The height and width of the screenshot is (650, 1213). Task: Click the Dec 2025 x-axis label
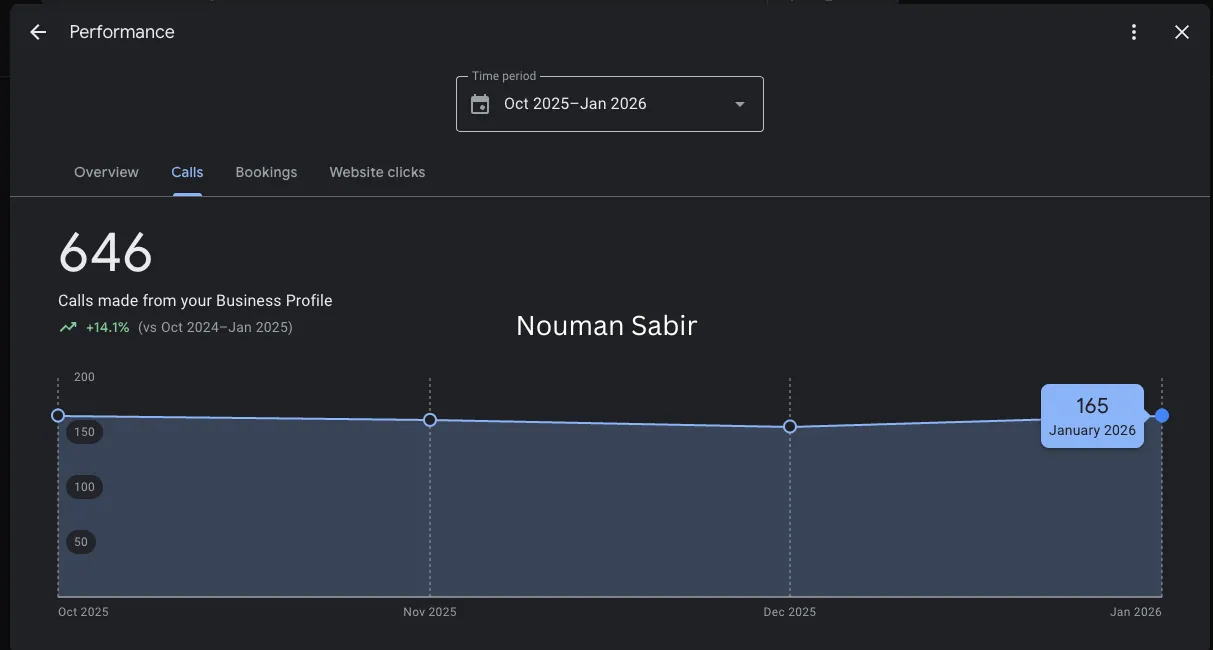point(790,612)
